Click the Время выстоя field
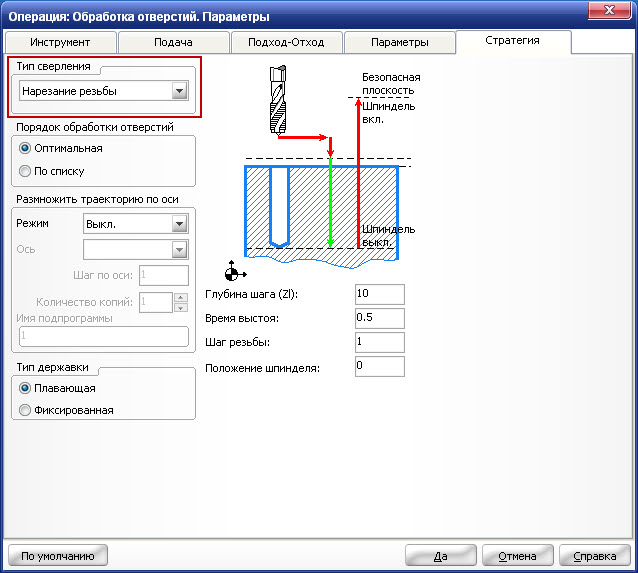Screen dimensions: 638x573 click(x=380, y=318)
